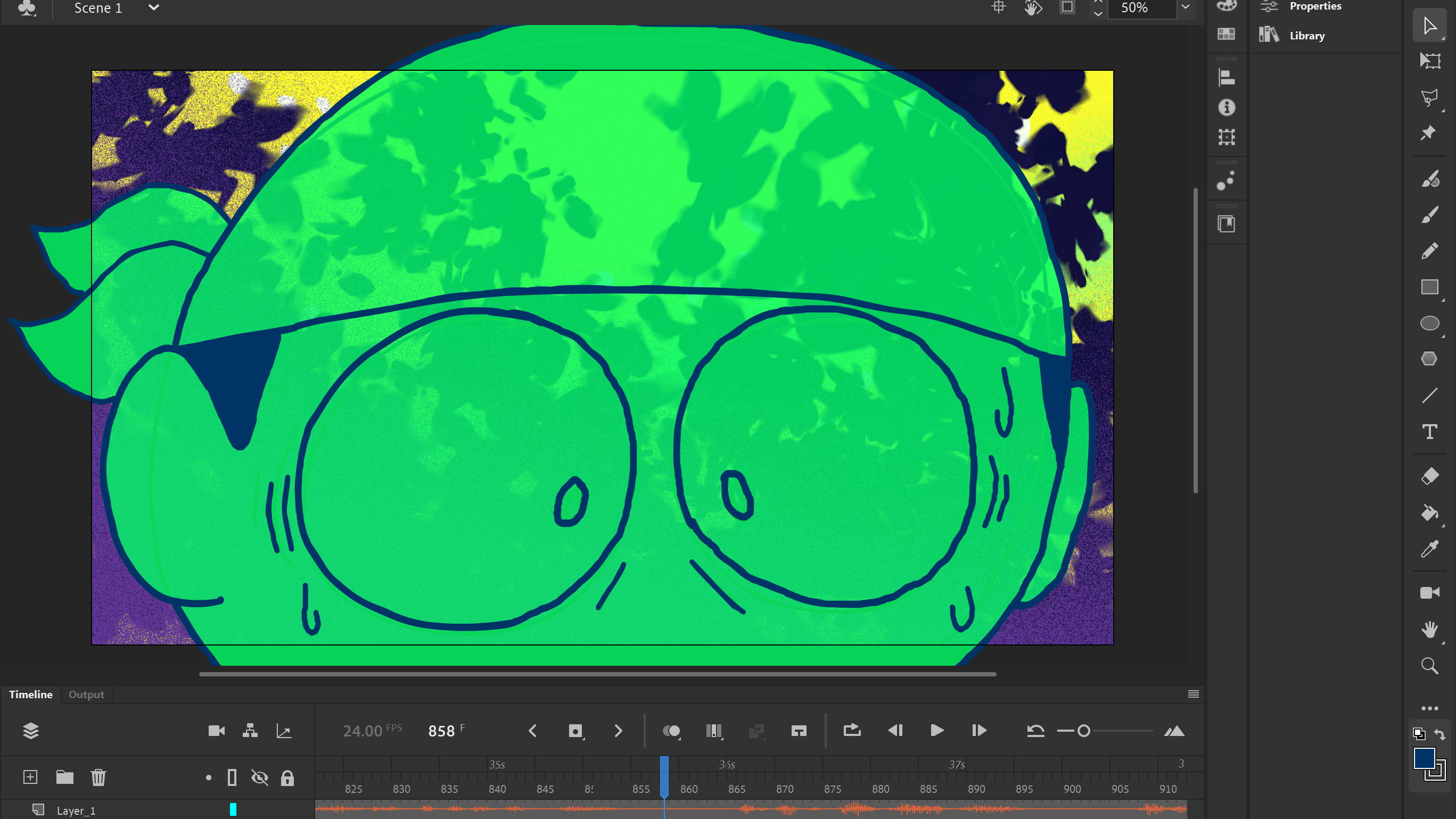Image resolution: width=1456 pixels, height=819 pixels.
Task: Select the Rectangle tool
Action: point(1429,287)
